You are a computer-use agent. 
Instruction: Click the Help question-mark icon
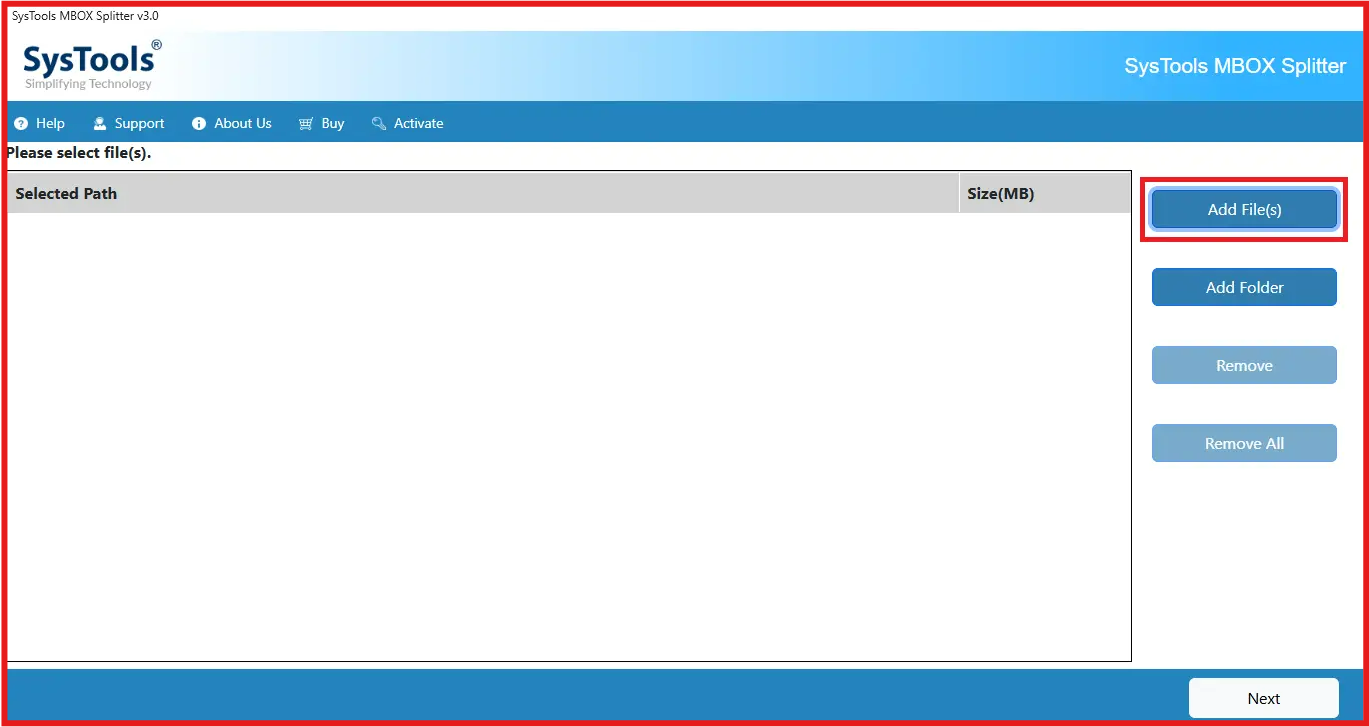tap(21, 124)
